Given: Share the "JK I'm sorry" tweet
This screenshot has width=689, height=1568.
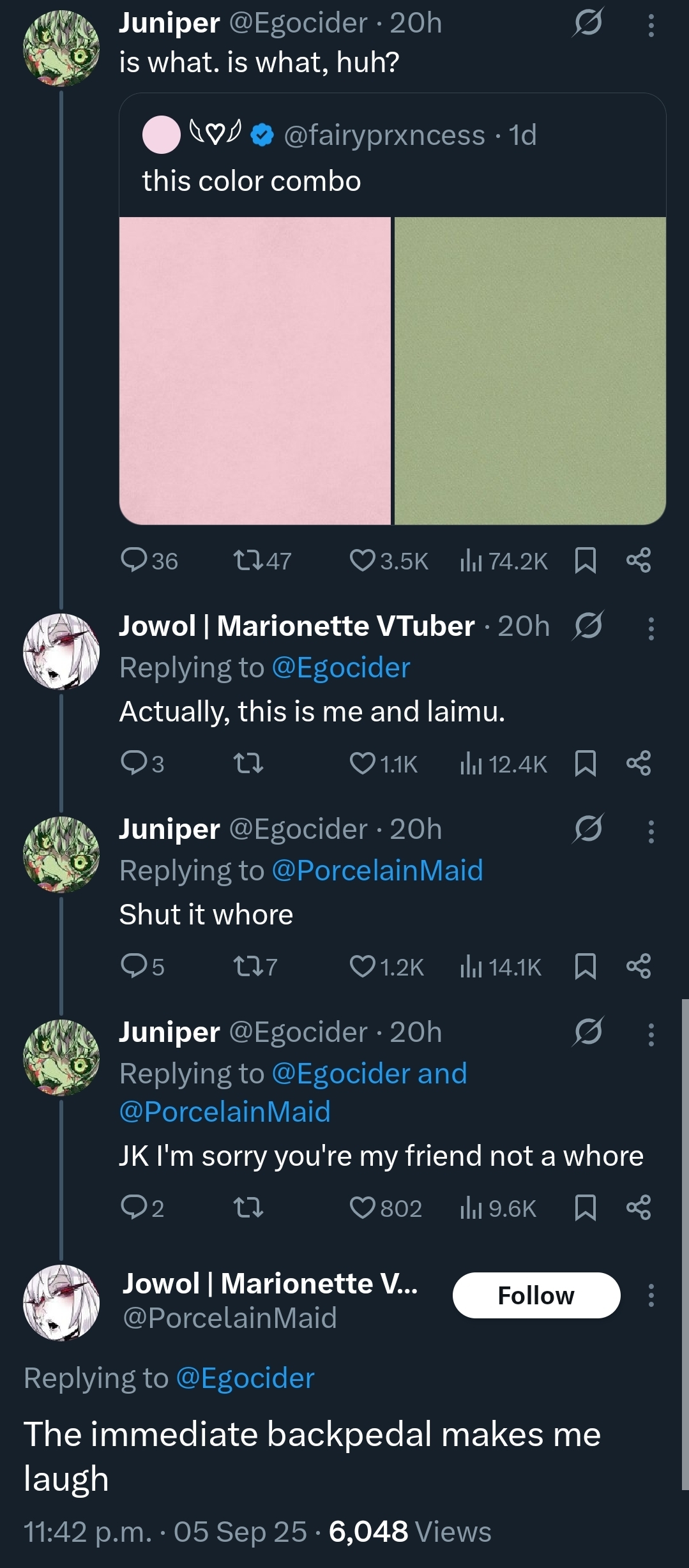Looking at the screenshot, I should 639,1207.
